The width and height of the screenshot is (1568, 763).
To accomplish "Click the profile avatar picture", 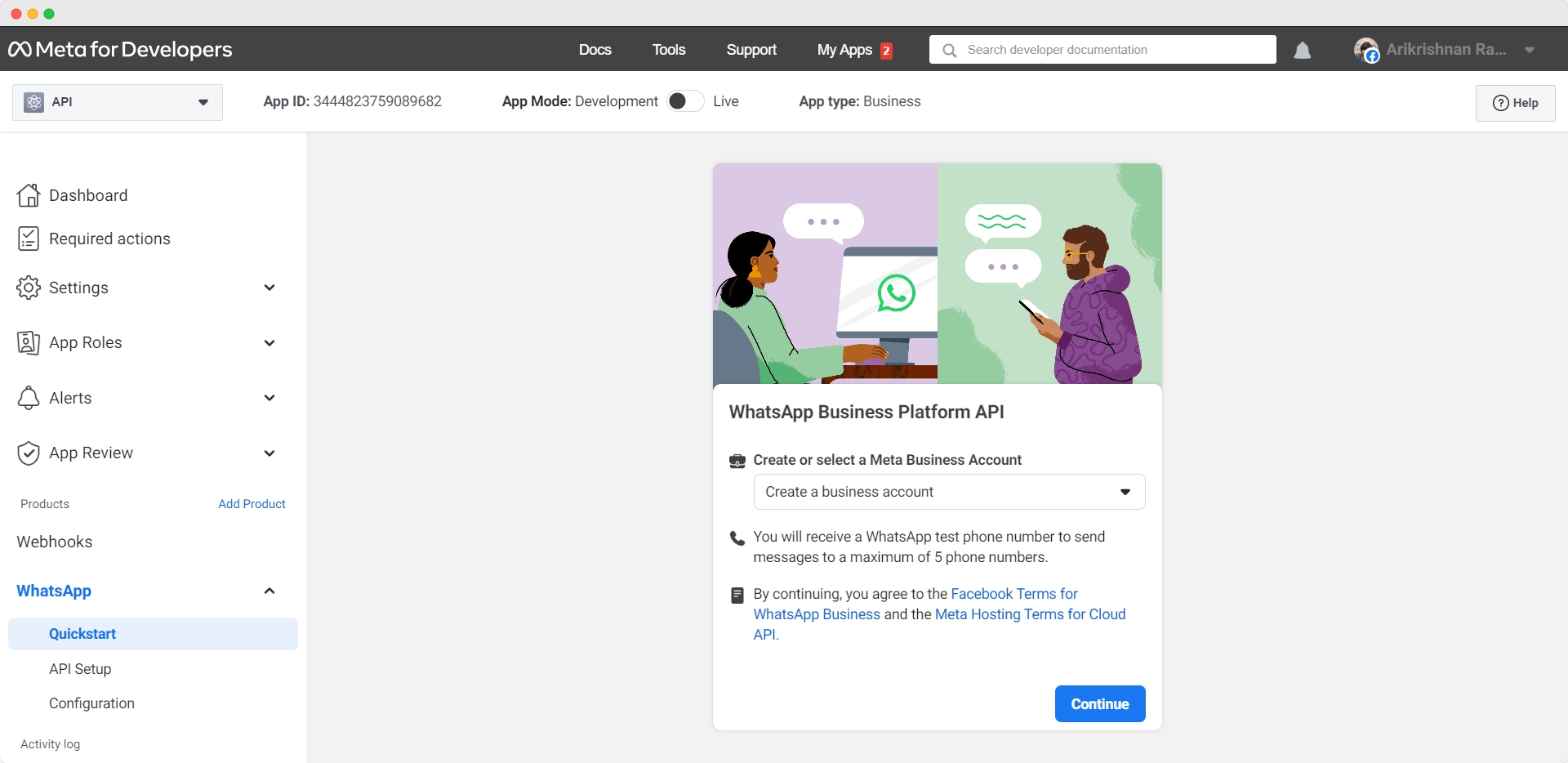I will click(x=1366, y=50).
